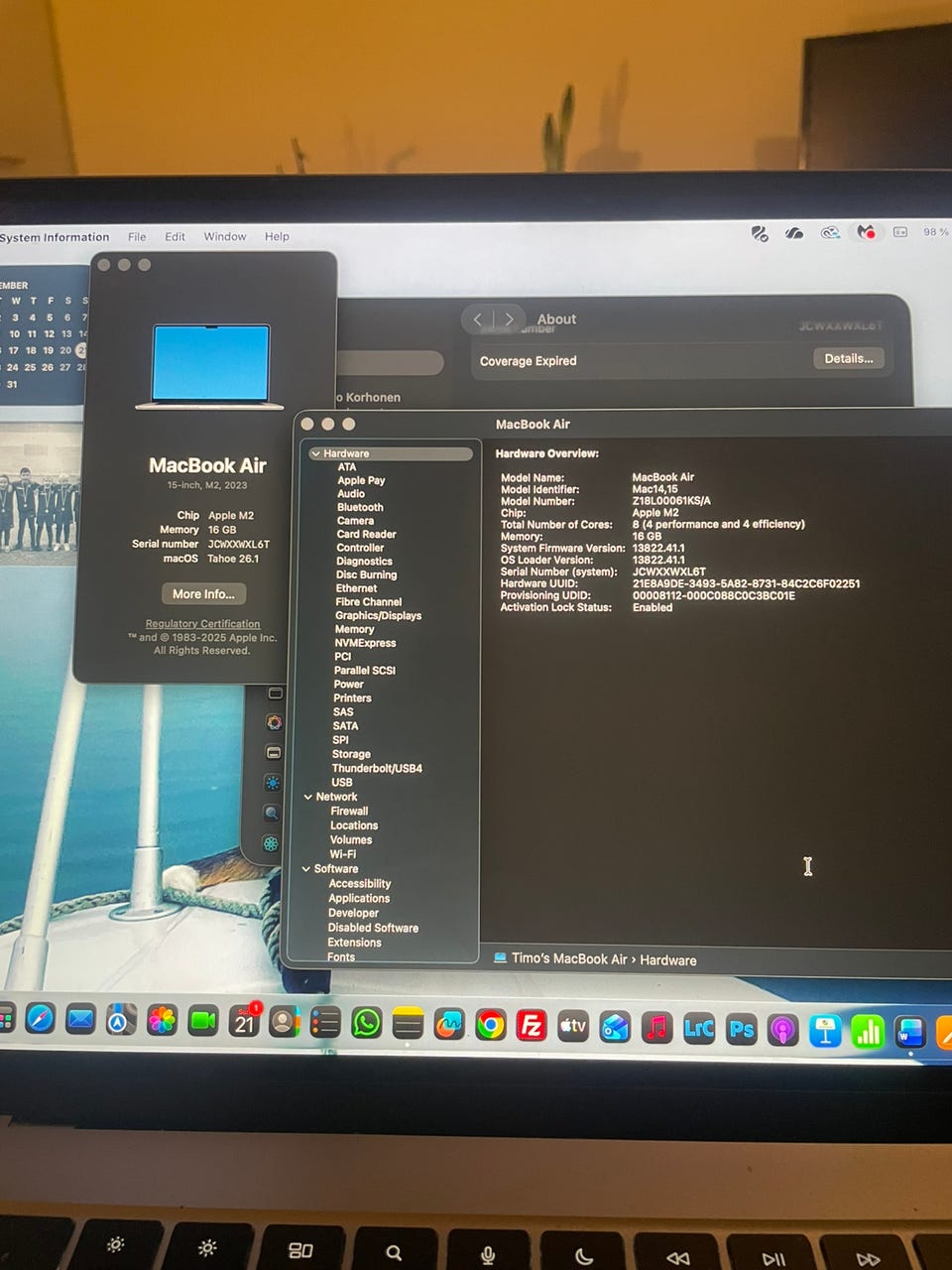Collapse the Hardware section in the tree
Image resolution: width=952 pixels, height=1270 pixels.
(x=316, y=453)
